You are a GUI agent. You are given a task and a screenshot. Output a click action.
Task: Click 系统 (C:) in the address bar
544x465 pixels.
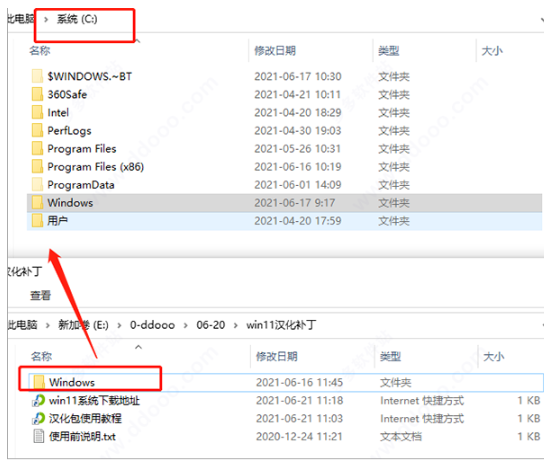[x=77, y=19]
